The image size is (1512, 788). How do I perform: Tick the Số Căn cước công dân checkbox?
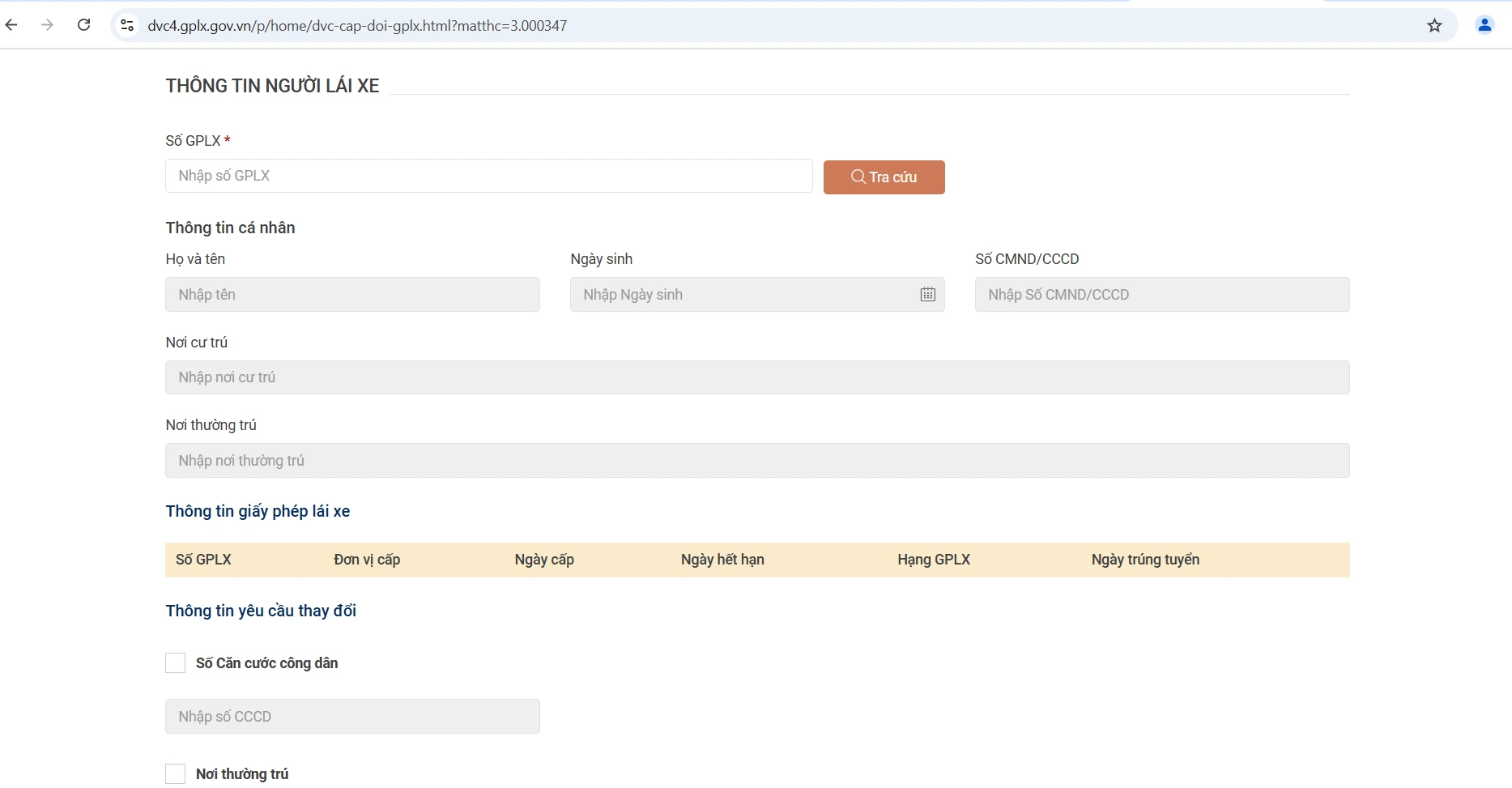coord(175,663)
